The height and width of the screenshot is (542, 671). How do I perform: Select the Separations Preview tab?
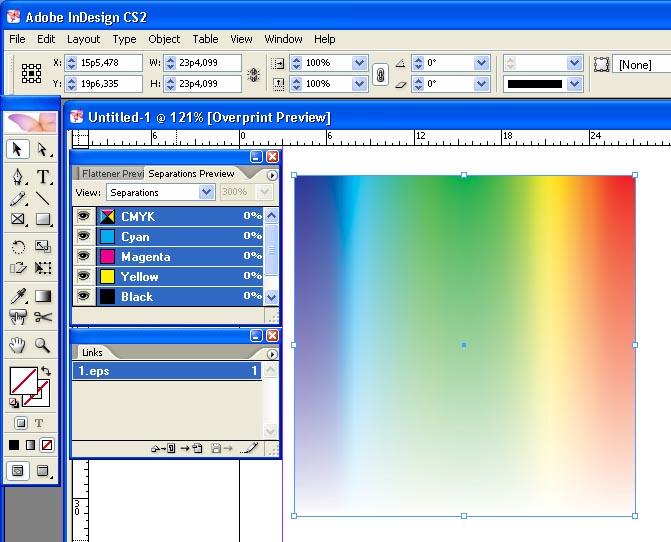pyautogui.click(x=191, y=174)
